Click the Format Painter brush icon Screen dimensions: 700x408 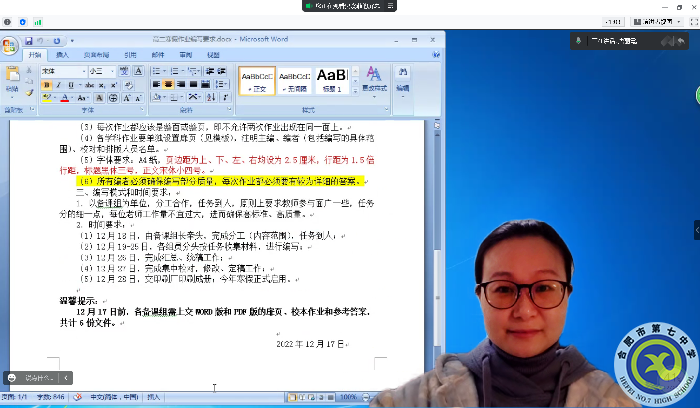pyautogui.click(x=30, y=92)
